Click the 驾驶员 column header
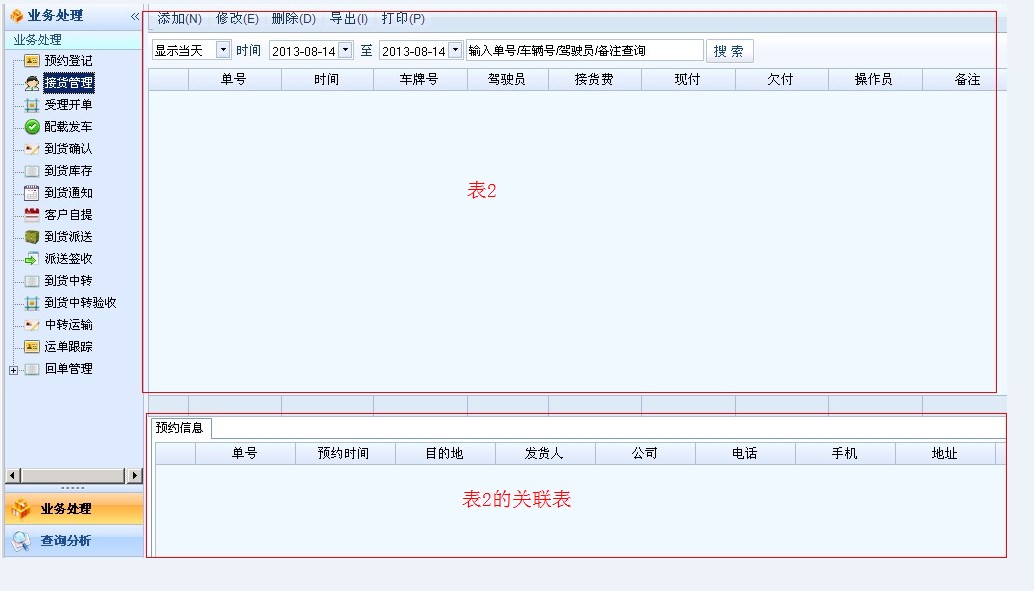This screenshot has width=1034, height=591. (508, 79)
